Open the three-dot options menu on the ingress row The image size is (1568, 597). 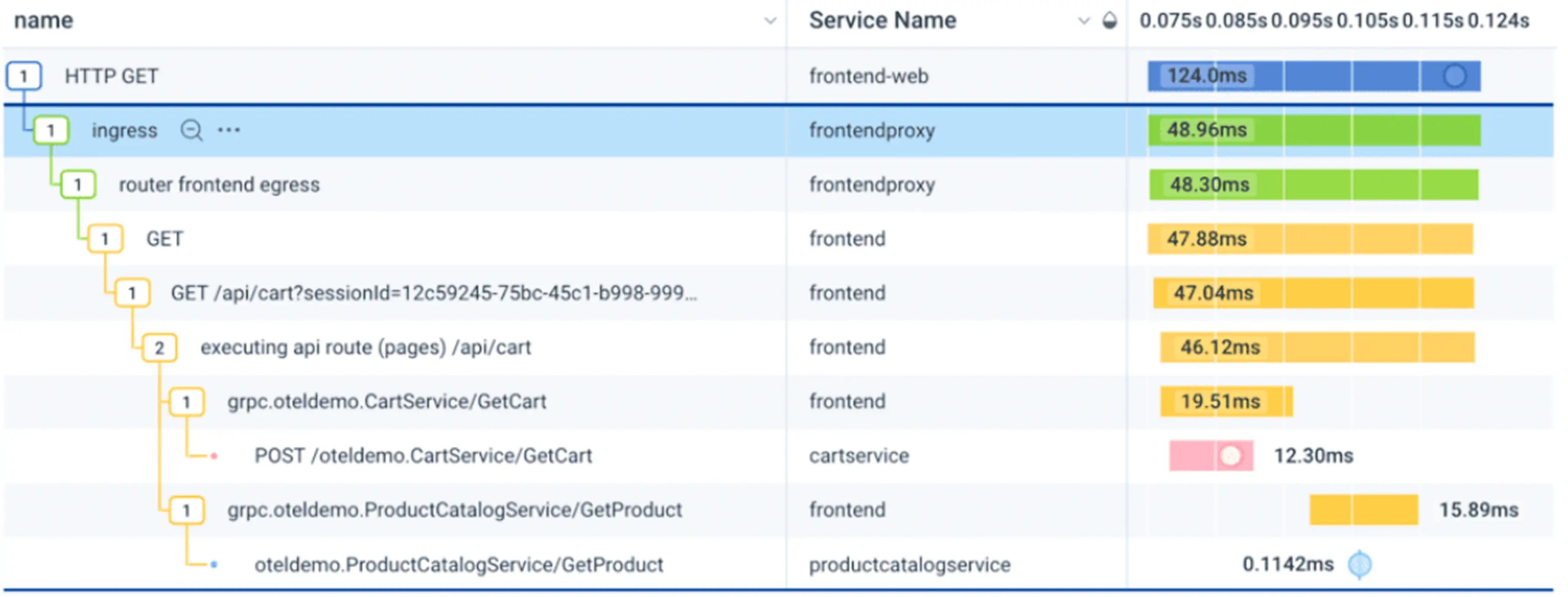(229, 130)
